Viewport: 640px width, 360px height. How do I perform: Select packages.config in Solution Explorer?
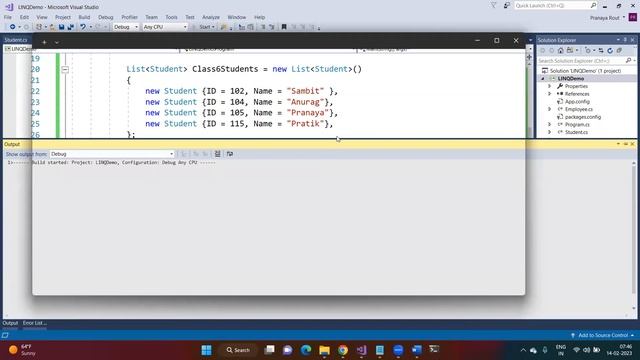pyautogui.click(x=583, y=117)
